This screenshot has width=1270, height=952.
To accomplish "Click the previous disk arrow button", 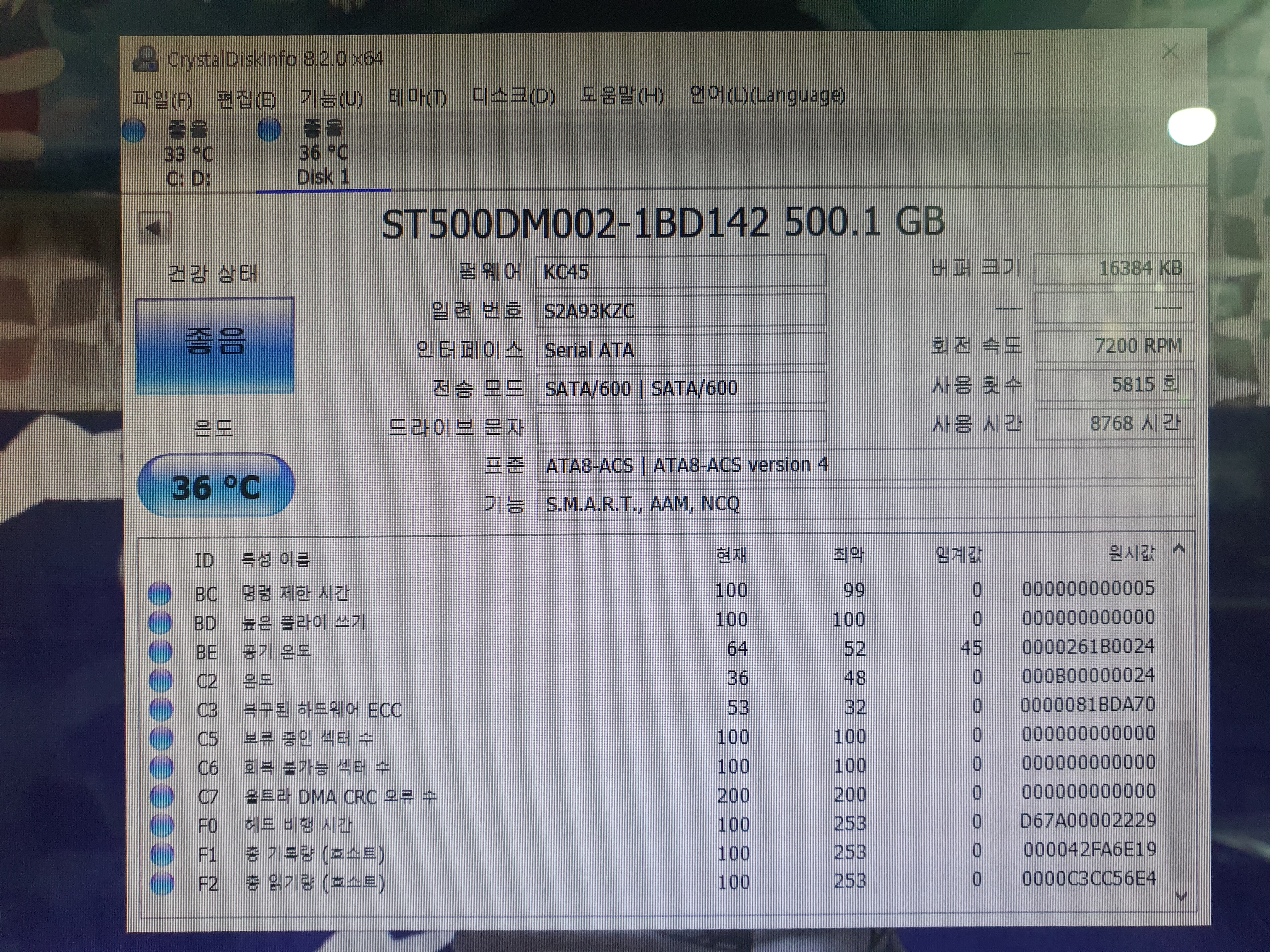I will 154,228.
